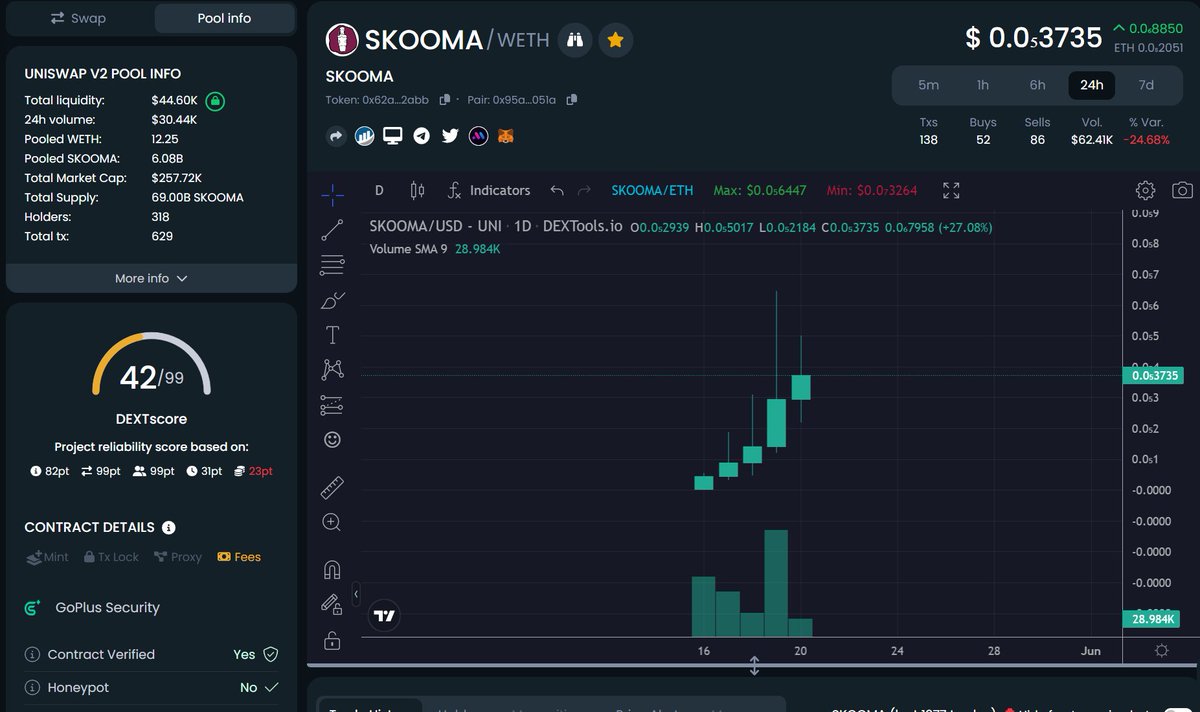Switch to the Pool info tab

[x=224, y=18]
